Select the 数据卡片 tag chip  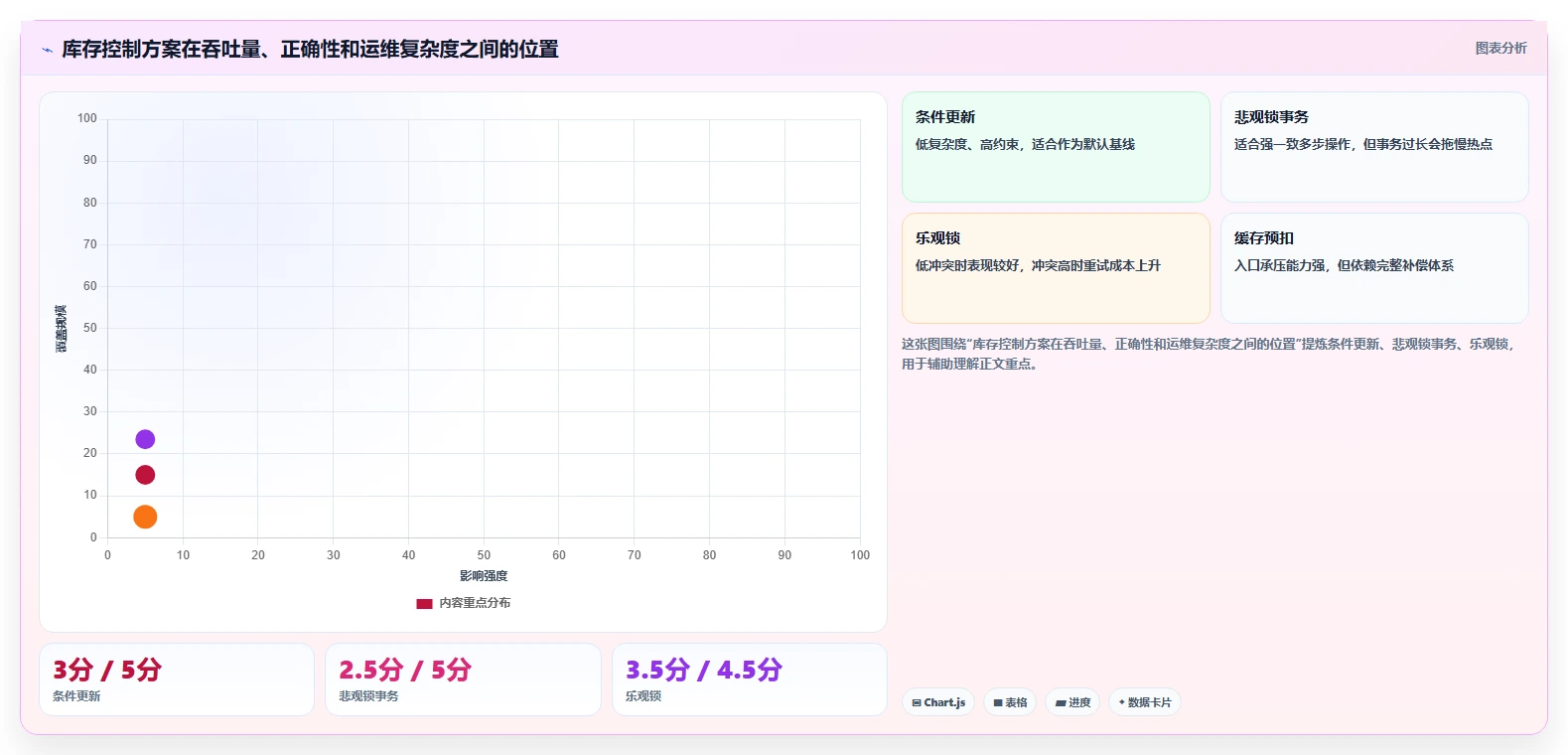point(1145,702)
